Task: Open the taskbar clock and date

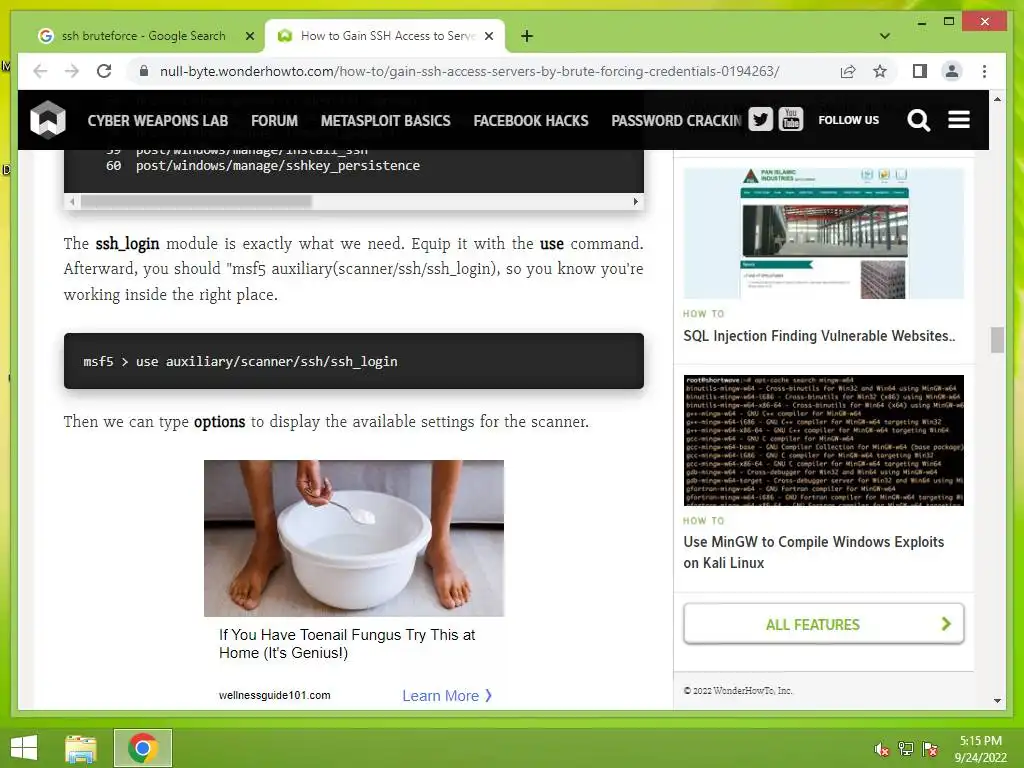Action: pos(980,749)
